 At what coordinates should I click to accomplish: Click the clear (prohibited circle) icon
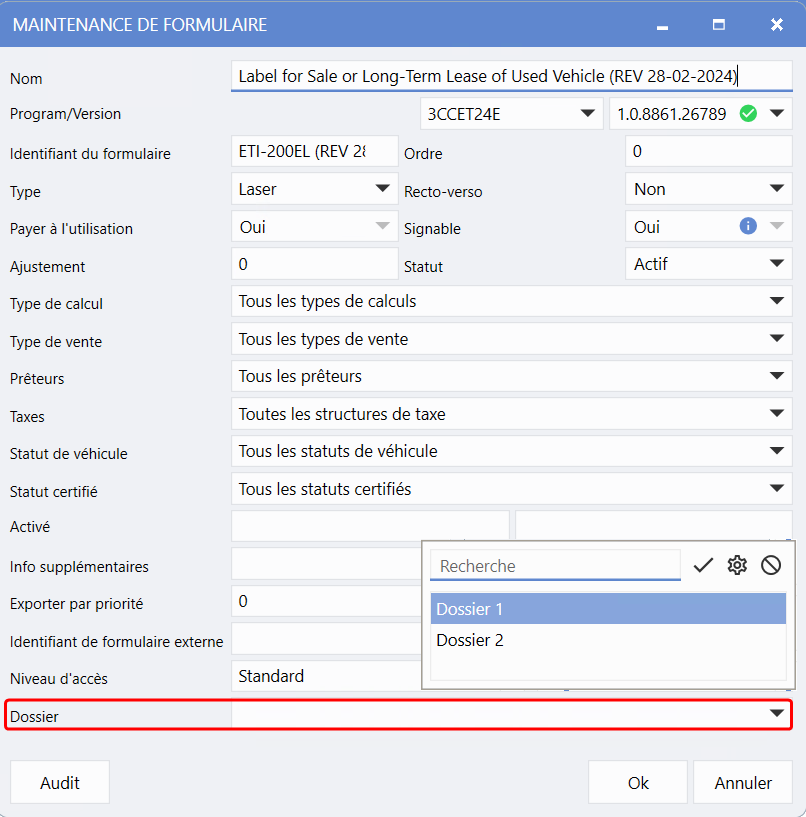point(771,566)
